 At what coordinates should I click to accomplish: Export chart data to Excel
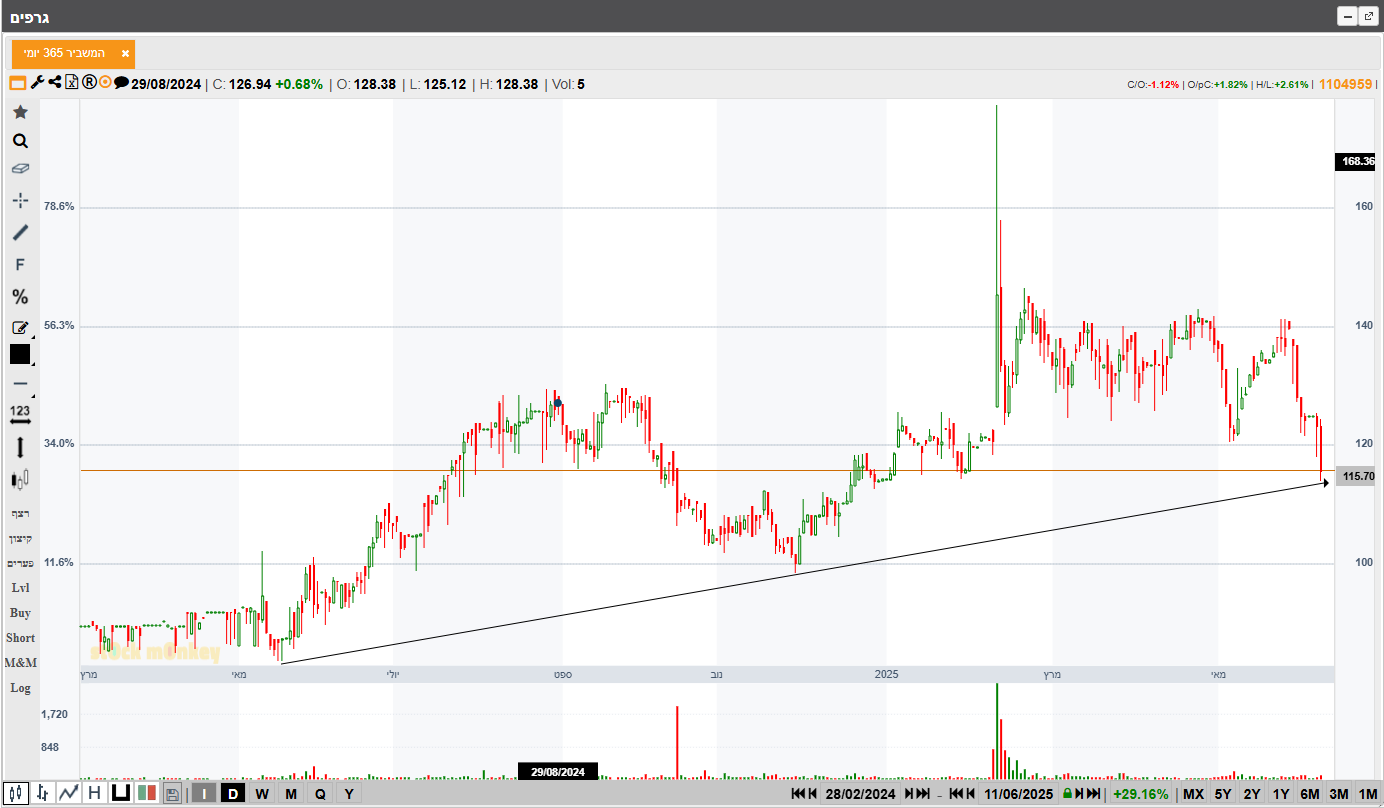click(72, 83)
